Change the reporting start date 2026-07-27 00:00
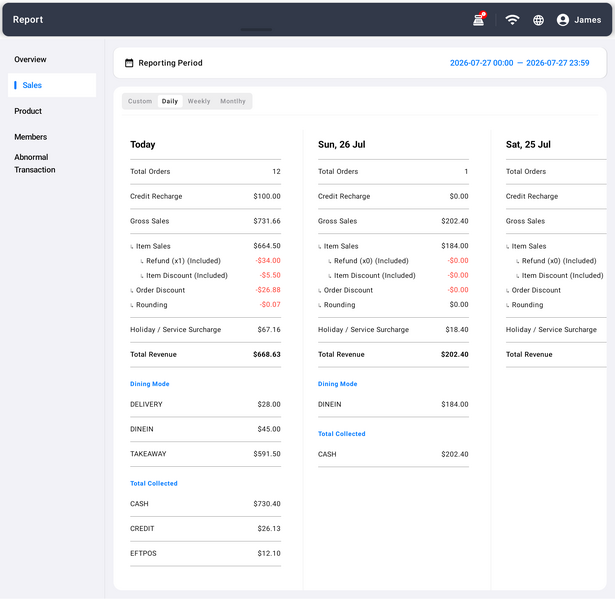 (x=481, y=63)
